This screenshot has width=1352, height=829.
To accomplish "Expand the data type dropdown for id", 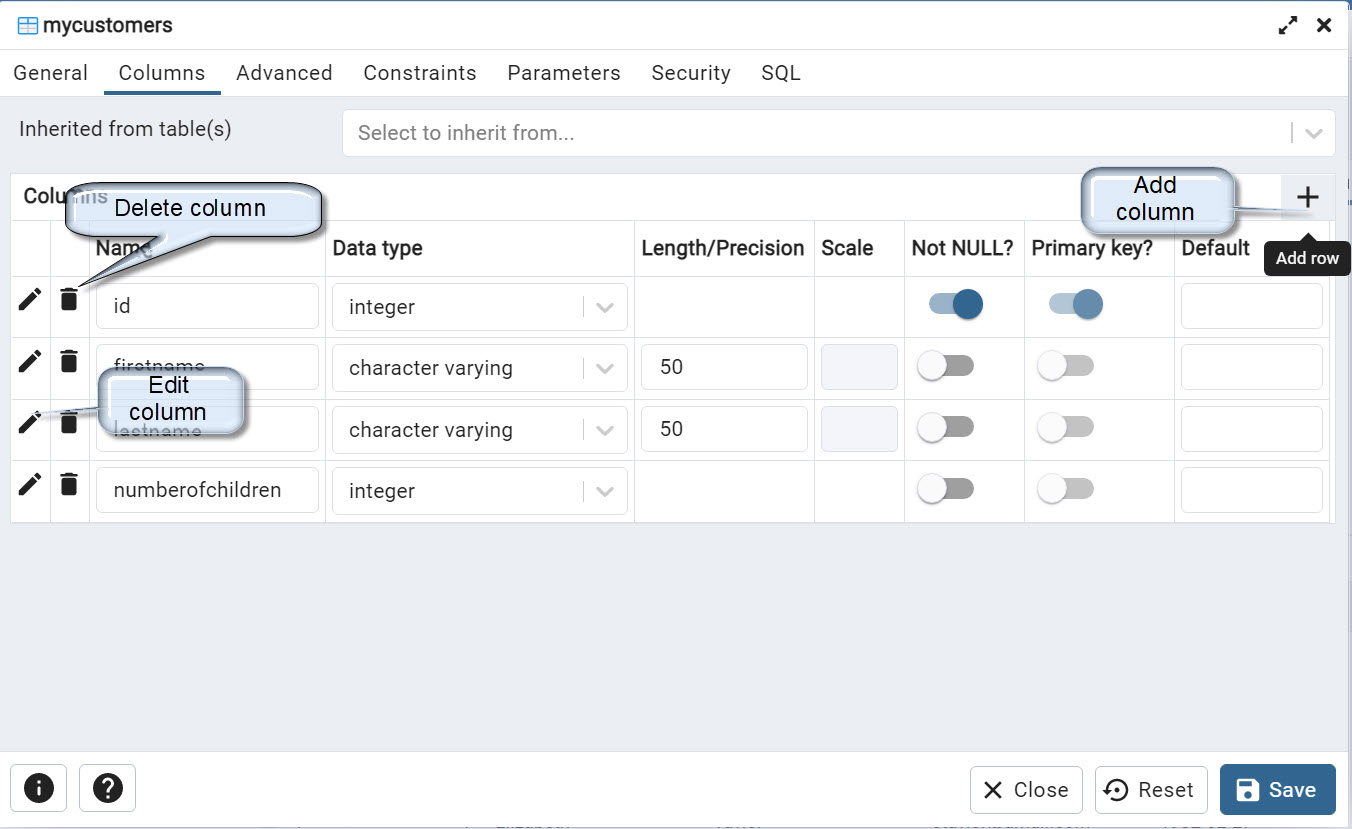I will tap(605, 308).
